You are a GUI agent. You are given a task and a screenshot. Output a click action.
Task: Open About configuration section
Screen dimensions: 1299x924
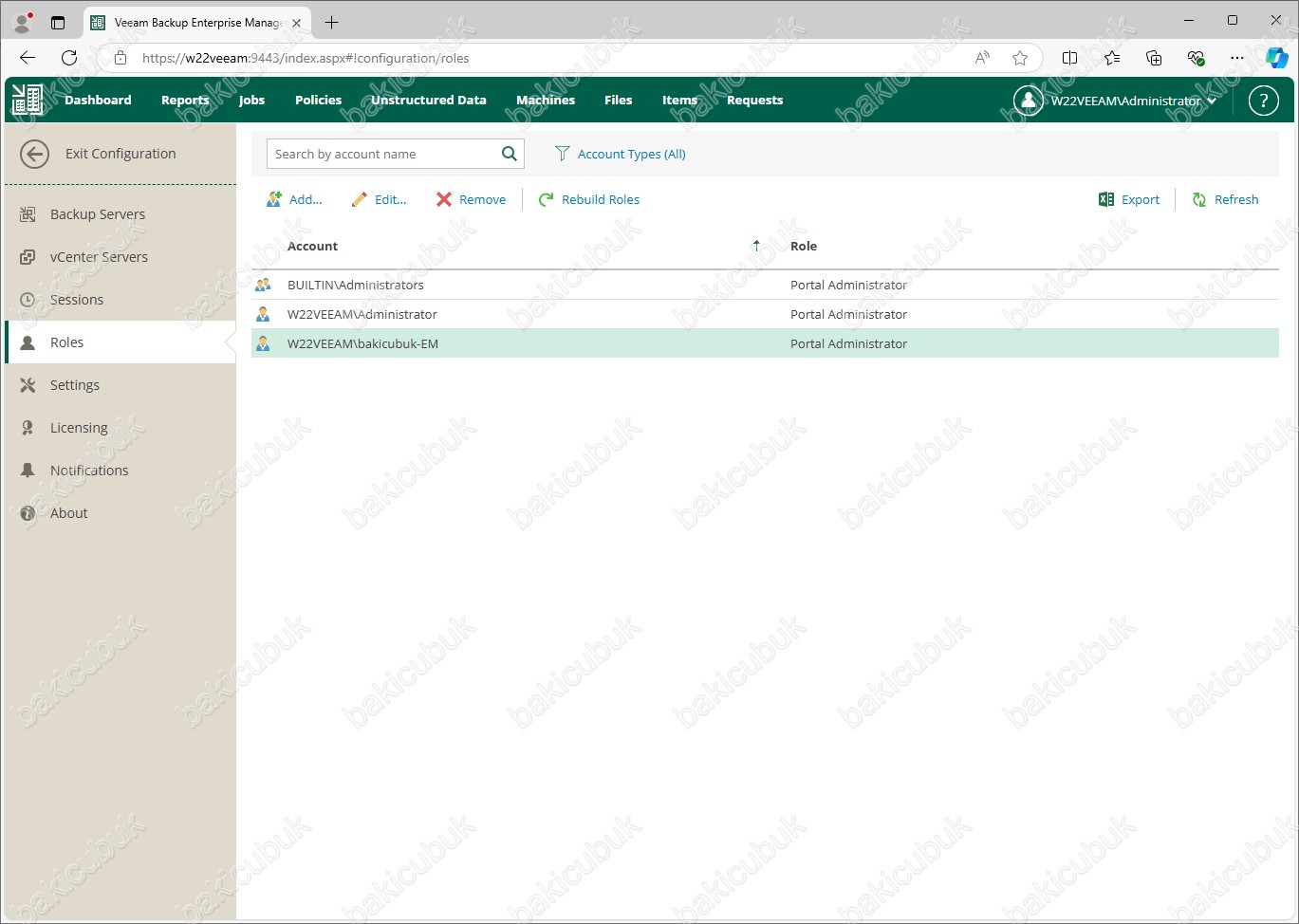pos(69,513)
